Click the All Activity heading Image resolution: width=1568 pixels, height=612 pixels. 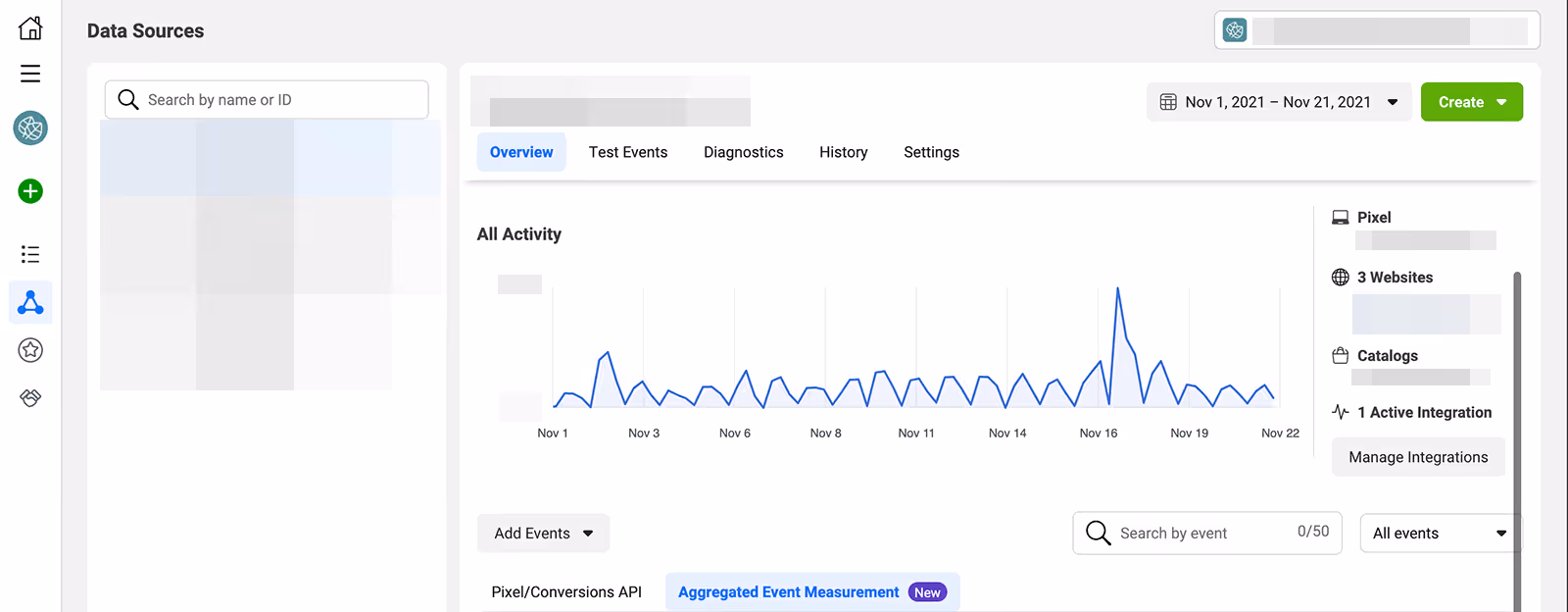[519, 234]
